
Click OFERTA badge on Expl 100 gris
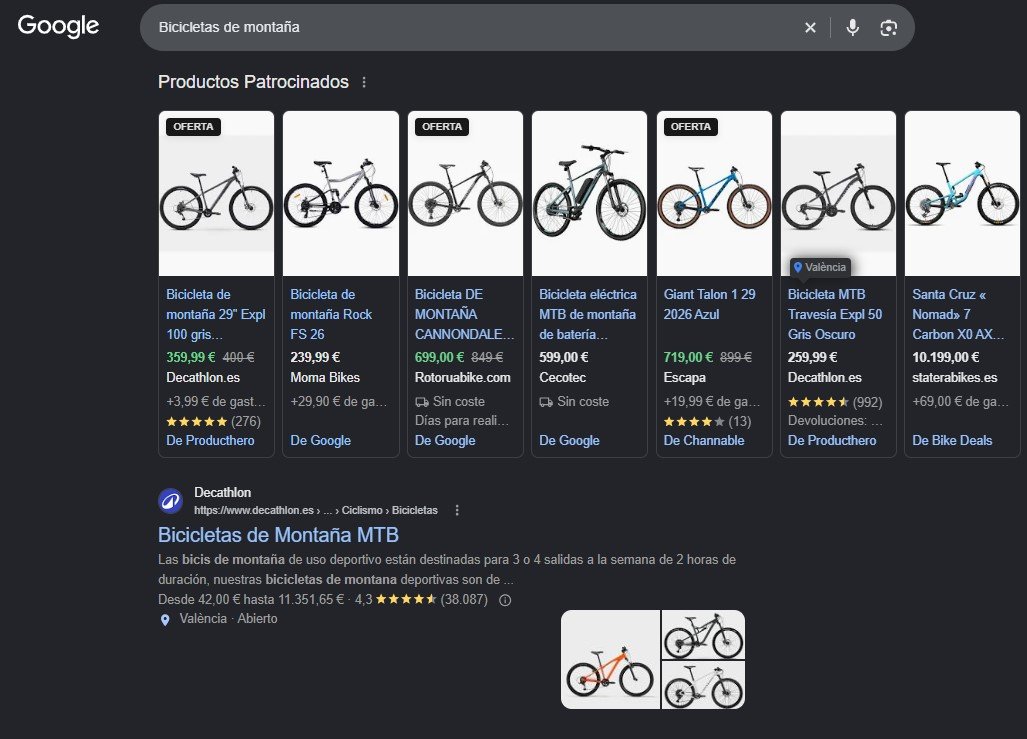(x=193, y=126)
